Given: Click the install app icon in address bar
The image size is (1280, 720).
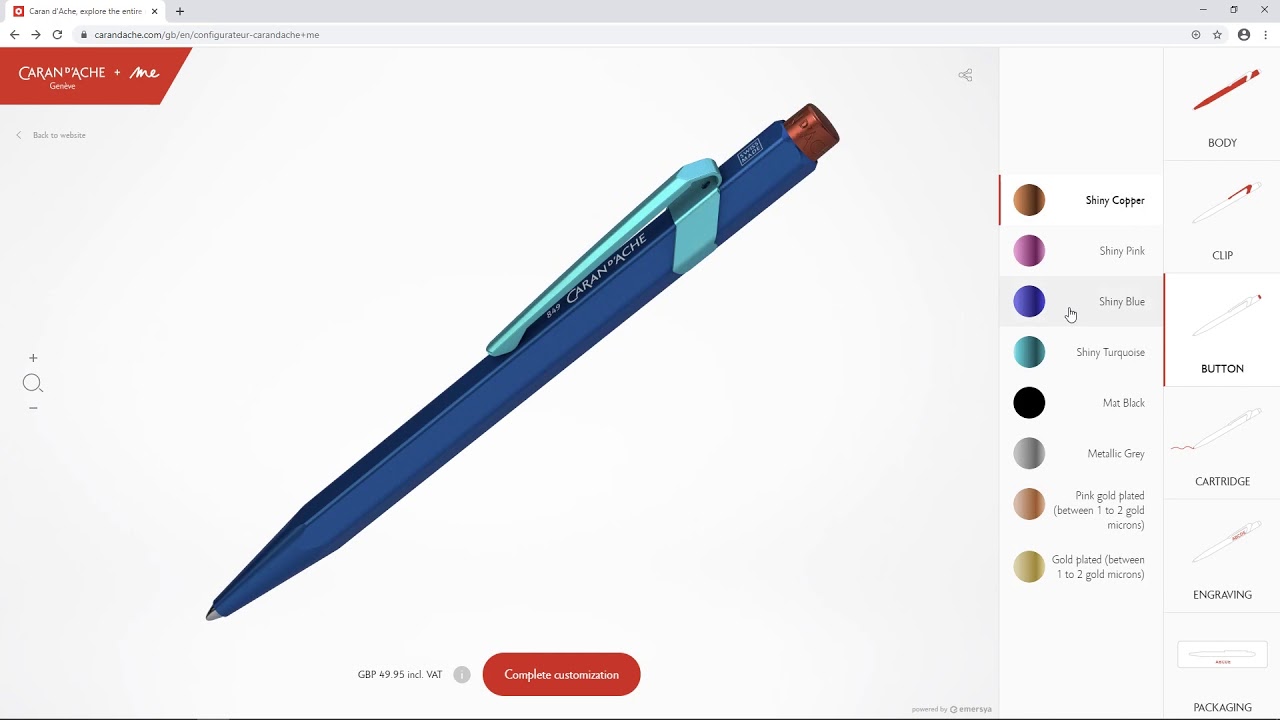Looking at the screenshot, I should coord(1196,34).
